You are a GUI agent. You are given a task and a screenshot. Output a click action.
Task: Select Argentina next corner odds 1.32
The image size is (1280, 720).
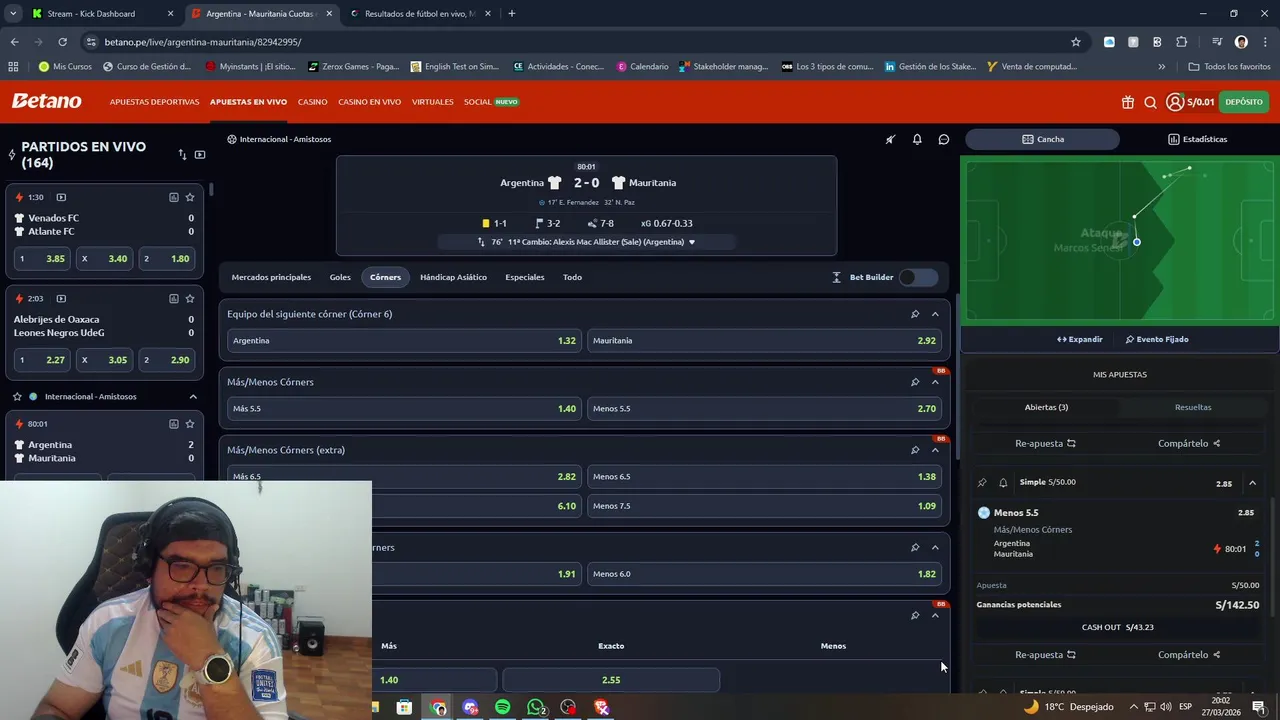coord(404,341)
